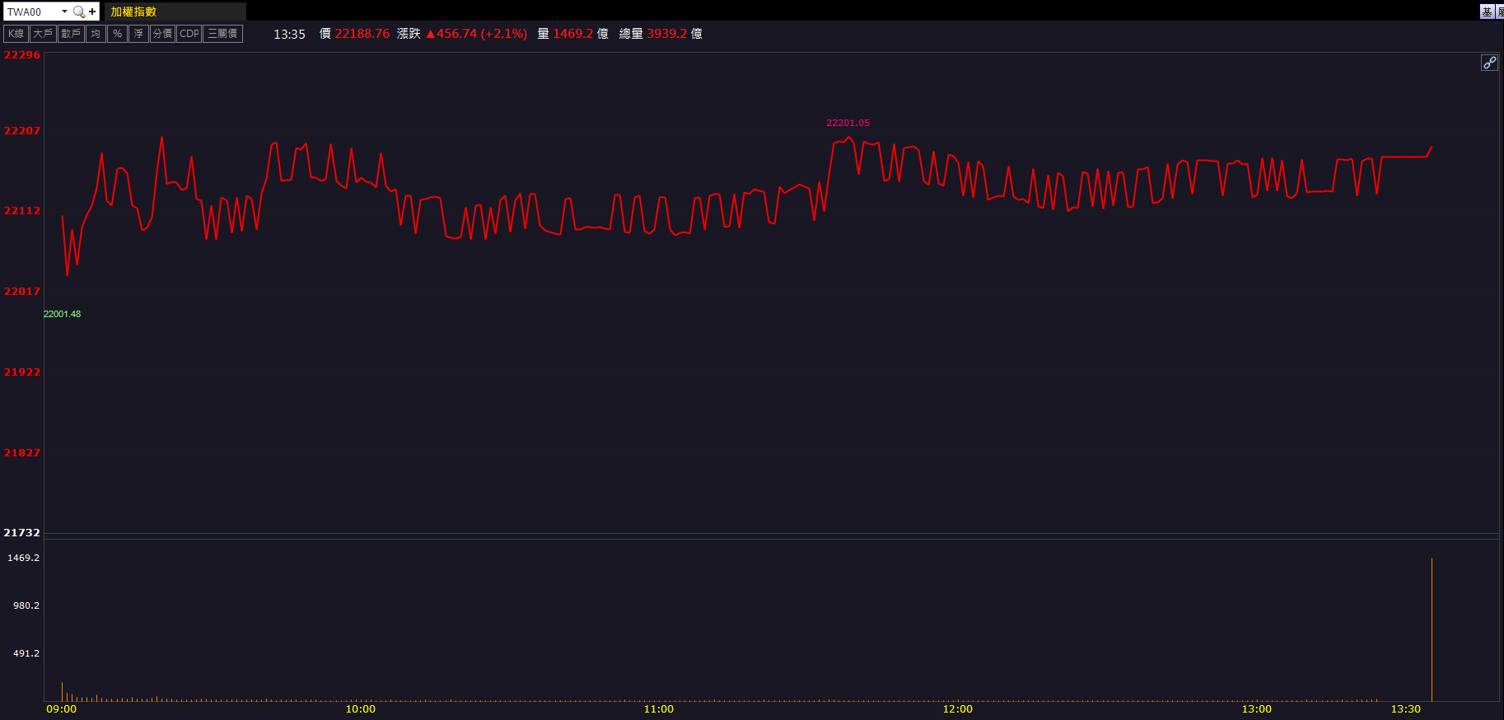The image size is (1504, 720).
Task: Toggle the % percentage scale button
Action: coord(117,34)
